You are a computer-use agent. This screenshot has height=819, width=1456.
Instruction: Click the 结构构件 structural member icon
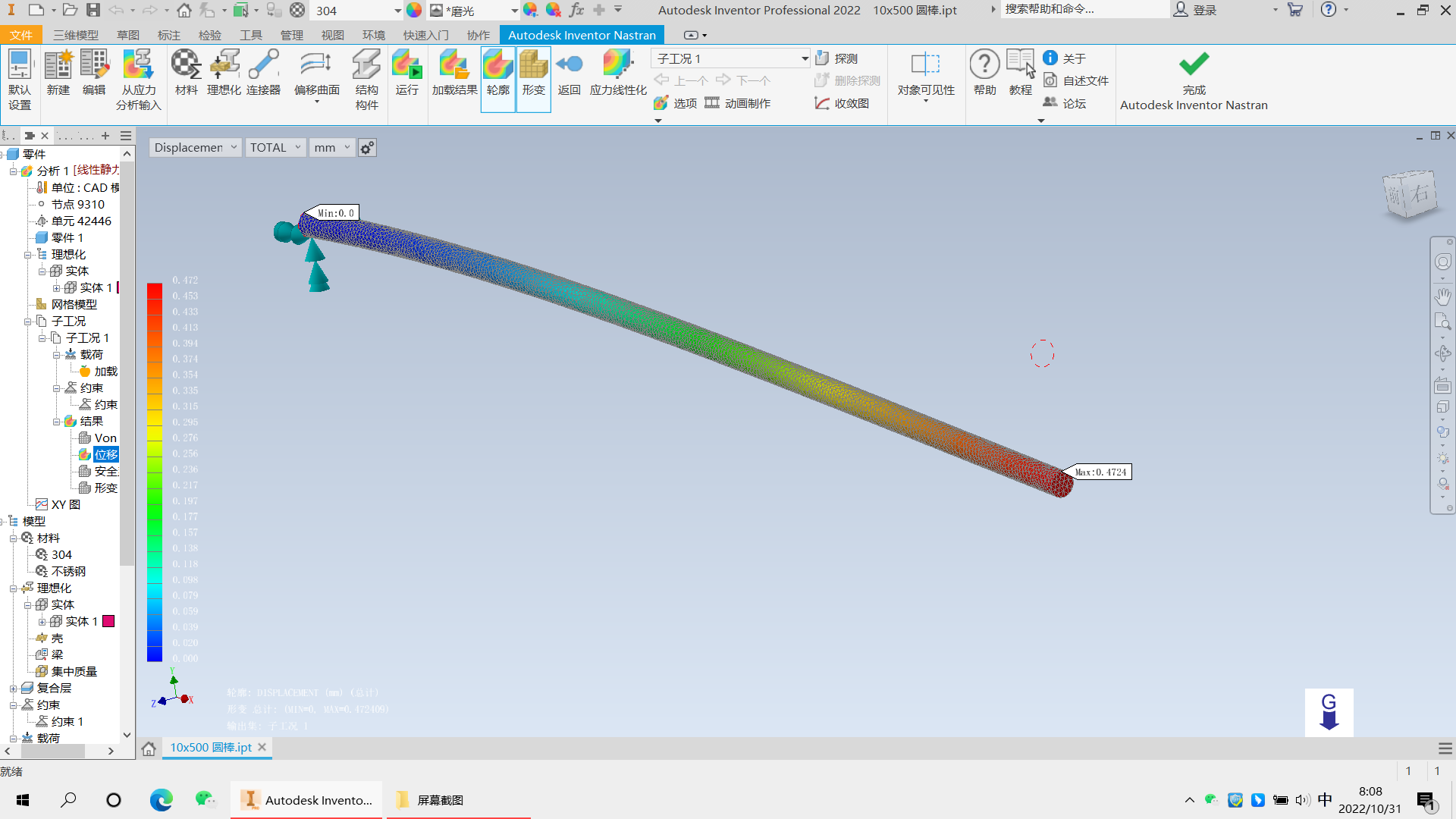coord(367,80)
